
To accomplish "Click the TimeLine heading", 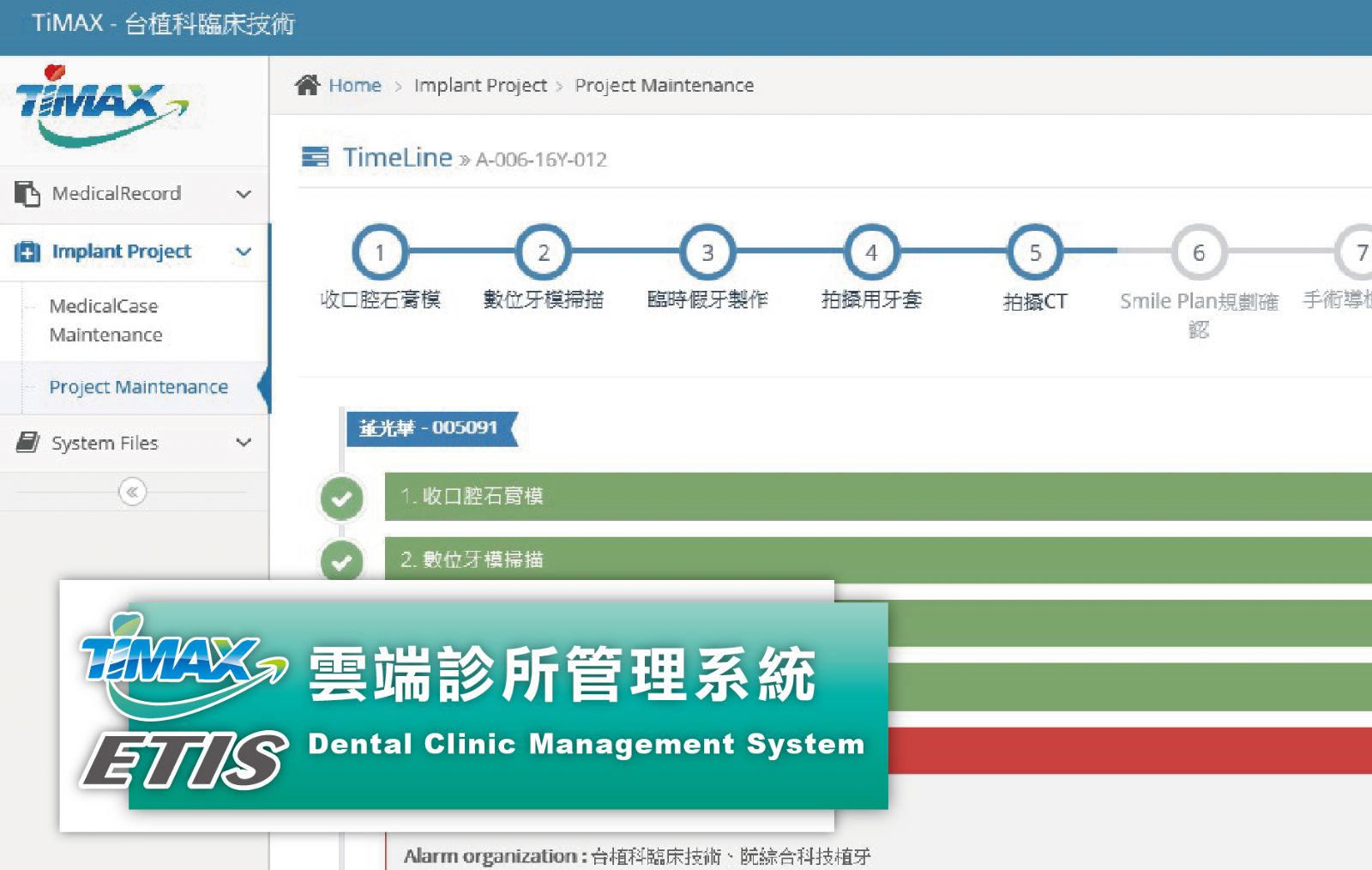I will coord(397,157).
